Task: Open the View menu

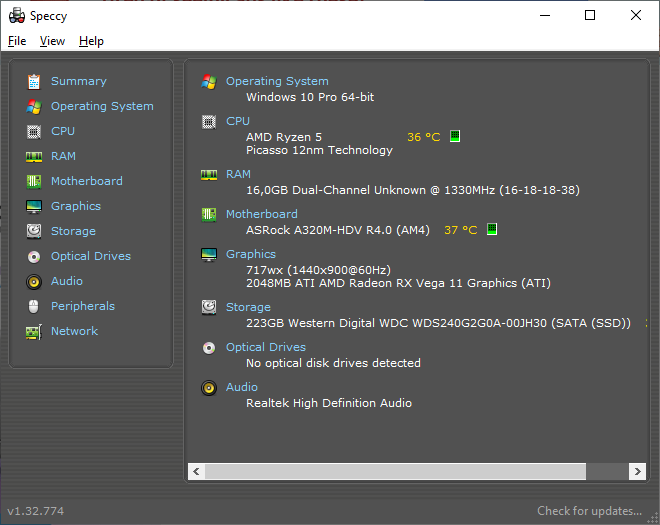Action: tap(52, 41)
